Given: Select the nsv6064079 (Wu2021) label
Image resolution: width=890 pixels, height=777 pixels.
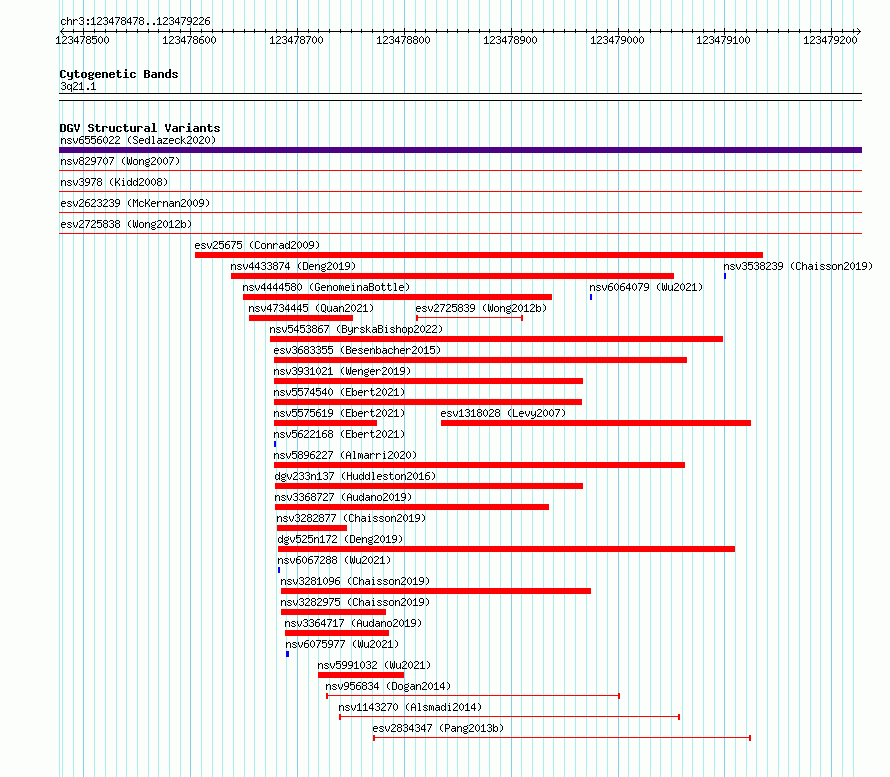Looking at the screenshot, I should [646, 287].
